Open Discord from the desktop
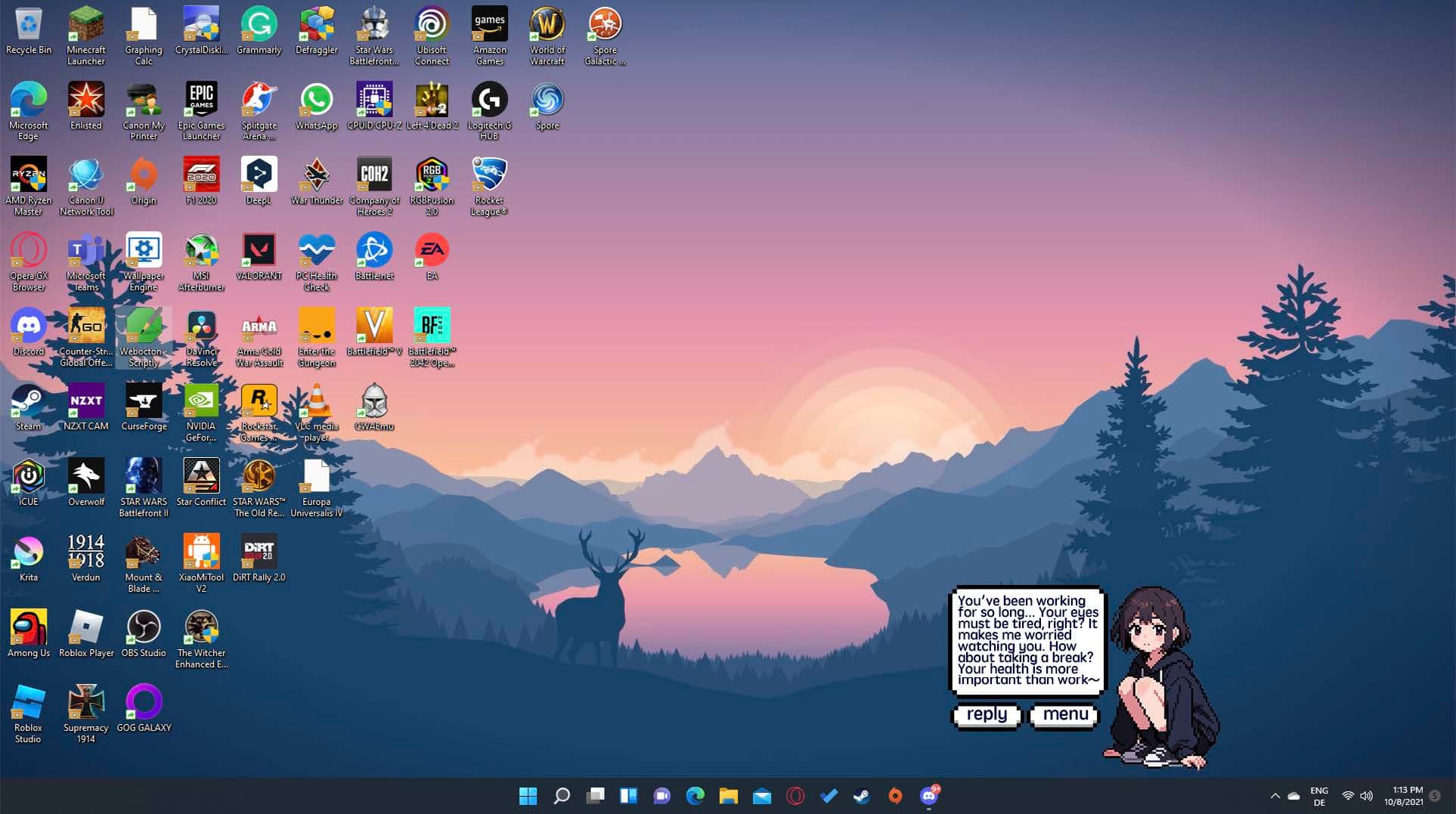 (x=28, y=325)
